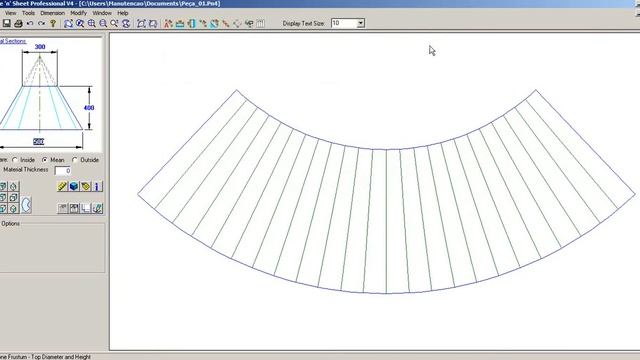Open the Tools menu
The image size is (640, 360).
[28, 13]
